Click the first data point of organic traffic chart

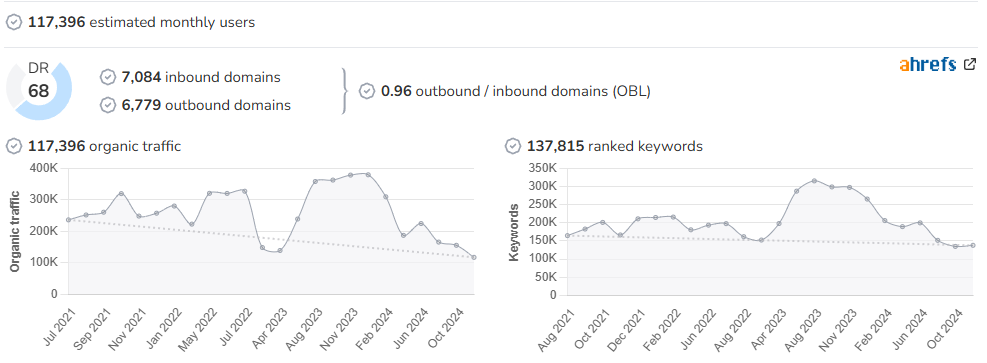(x=68, y=220)
